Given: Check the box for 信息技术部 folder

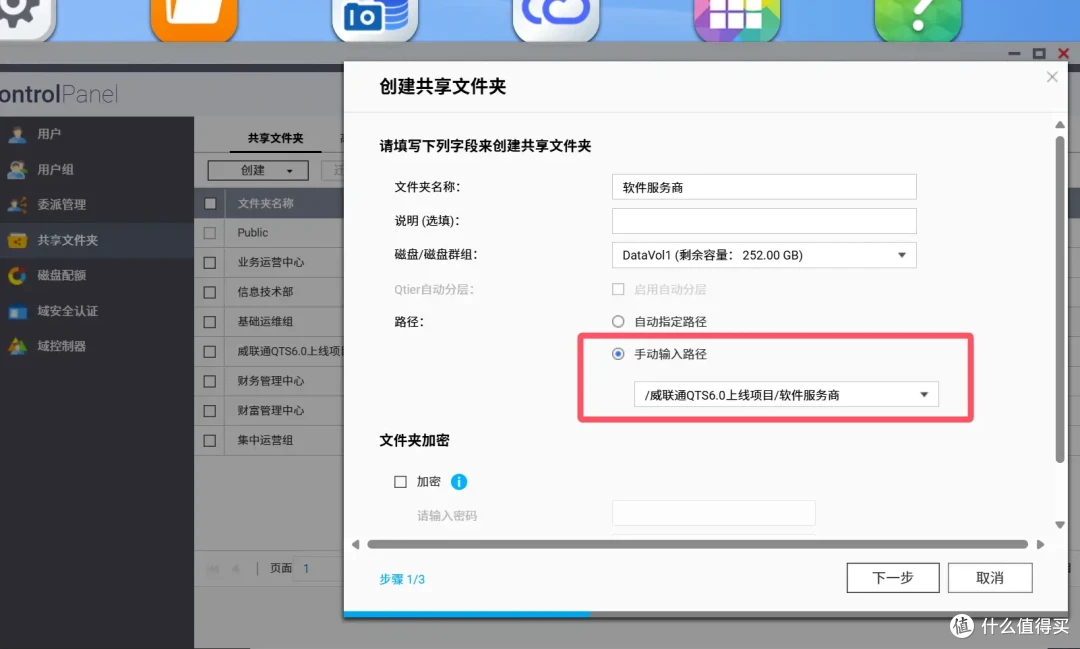Looking at the screenshot, I should coord(210,292).
